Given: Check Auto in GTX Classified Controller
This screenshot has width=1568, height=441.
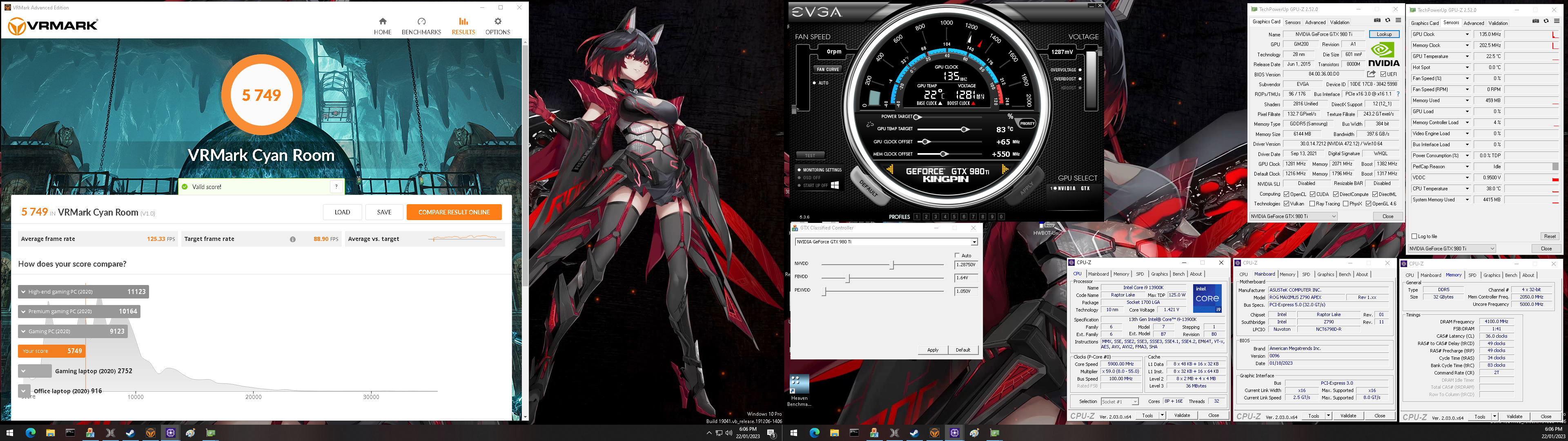Looking at the screenshot, I should [x=957, y=255].
